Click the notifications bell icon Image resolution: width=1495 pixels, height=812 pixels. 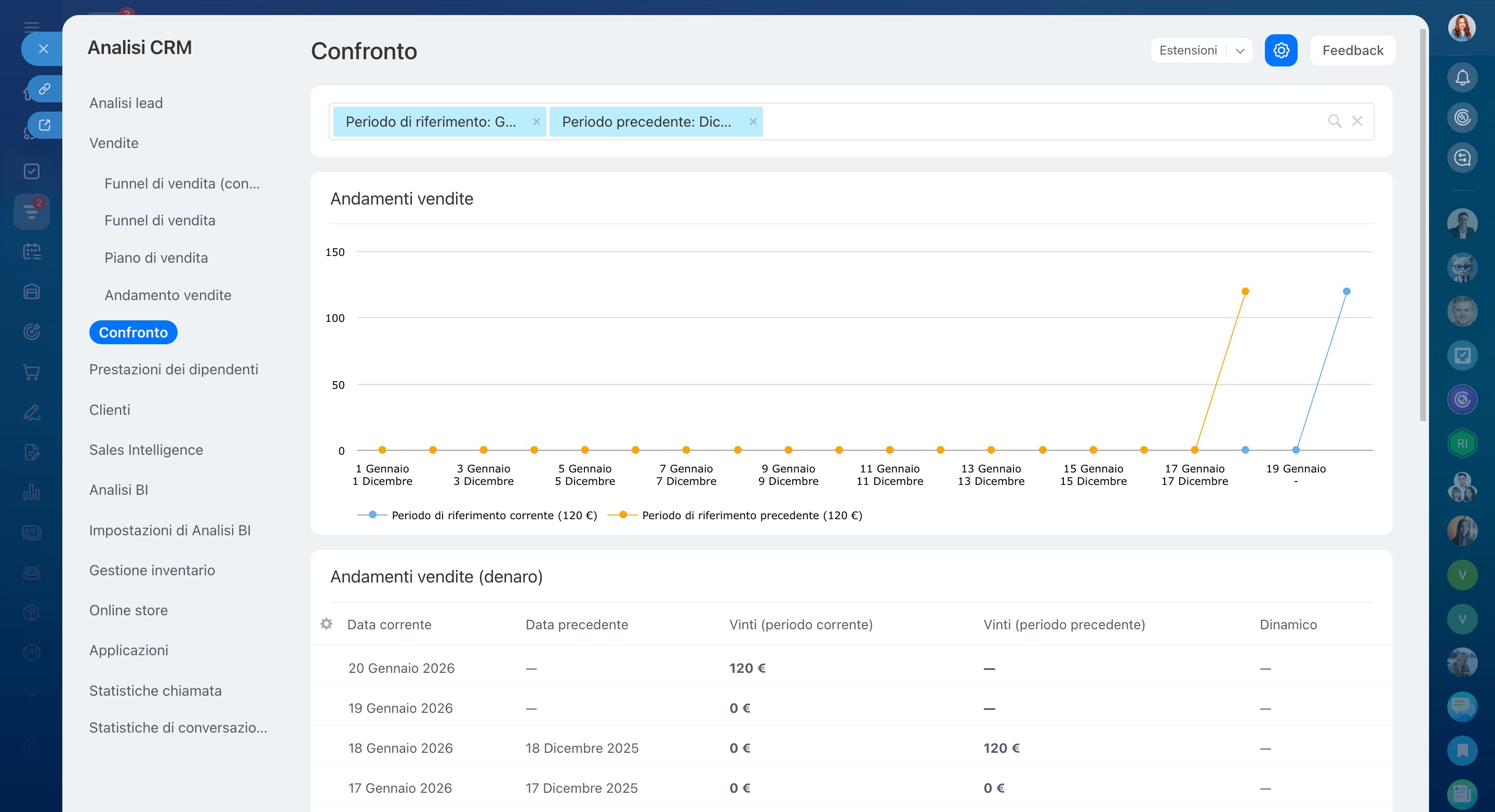[1461, 78]
